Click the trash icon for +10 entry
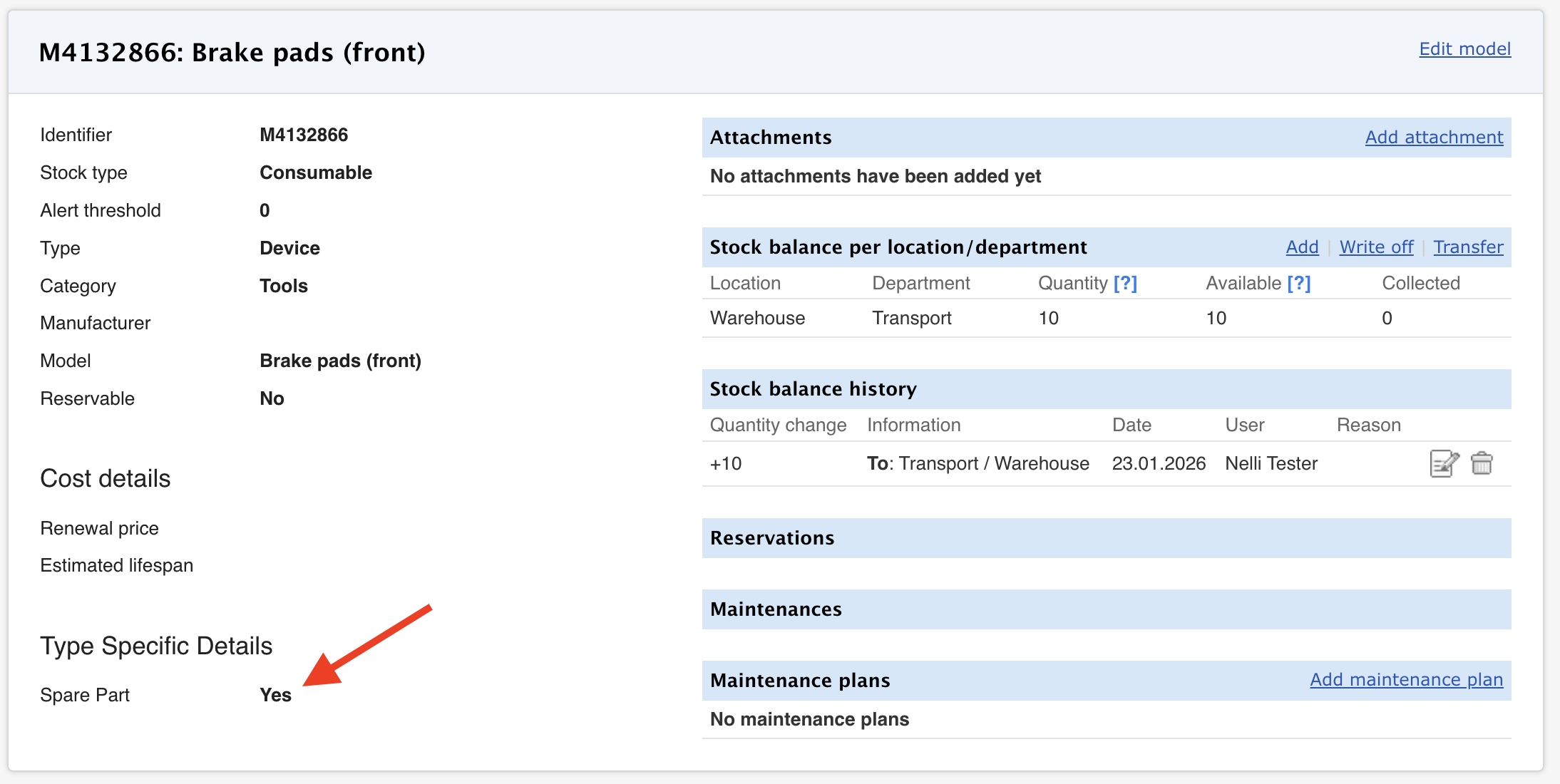This screenshot has height=784, width=1560. 1482,463
